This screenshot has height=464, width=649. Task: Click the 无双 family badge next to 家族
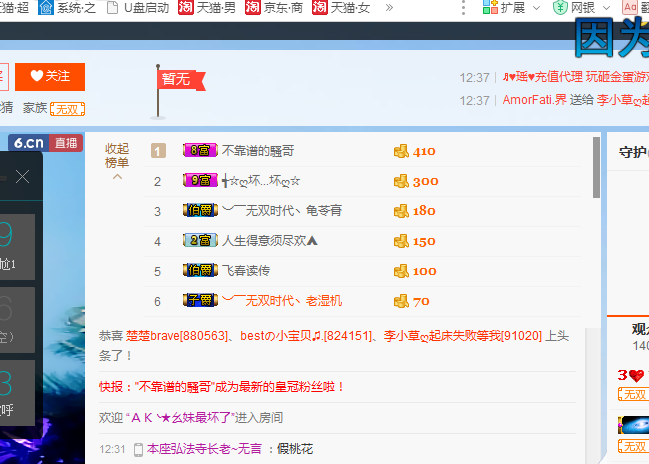(x=67, y=109)
